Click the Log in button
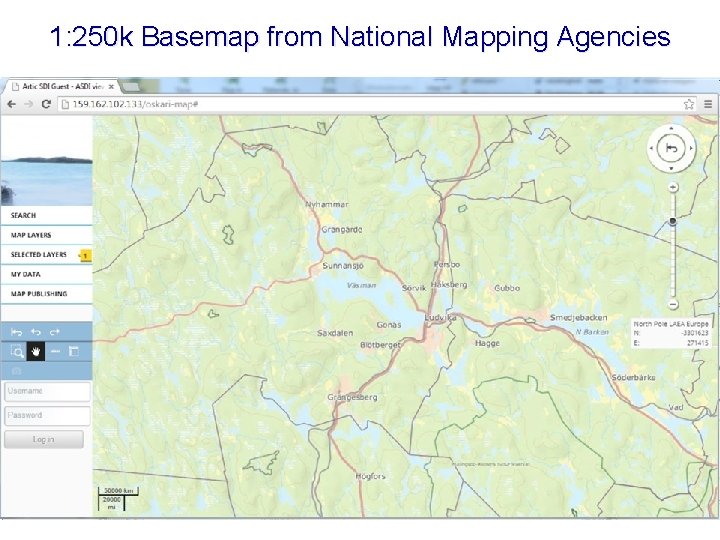 pos(44,439)
